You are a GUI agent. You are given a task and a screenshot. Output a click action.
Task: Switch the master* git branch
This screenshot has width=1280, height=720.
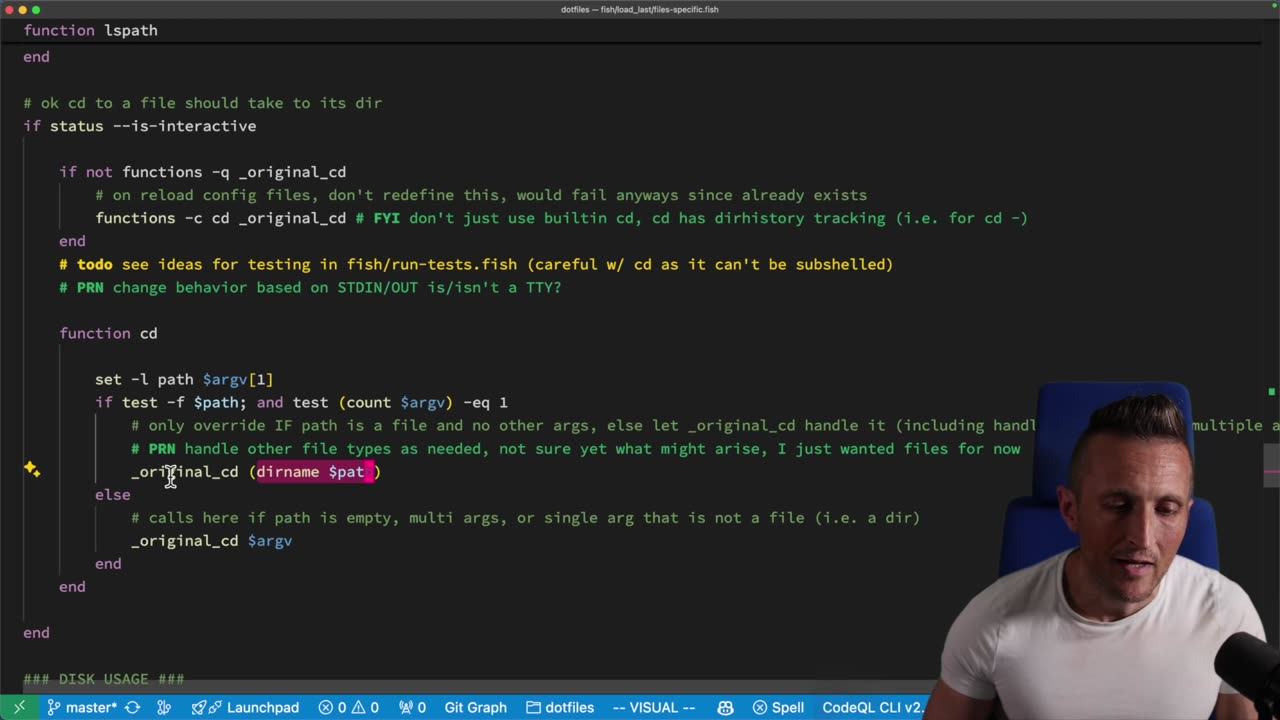click(x=81, y=707)
